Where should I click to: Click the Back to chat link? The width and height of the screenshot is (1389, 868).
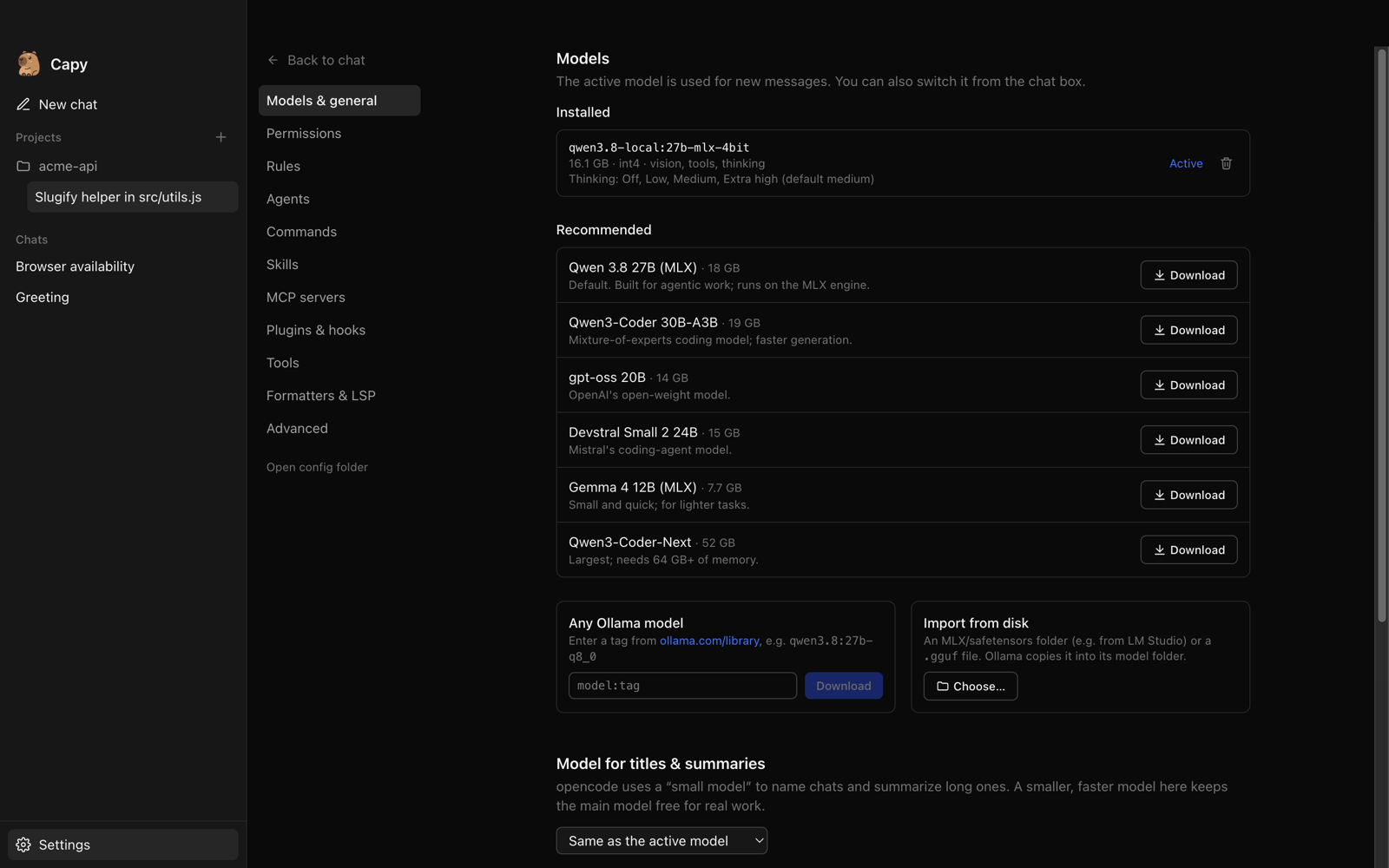click(x=316, y=60)
